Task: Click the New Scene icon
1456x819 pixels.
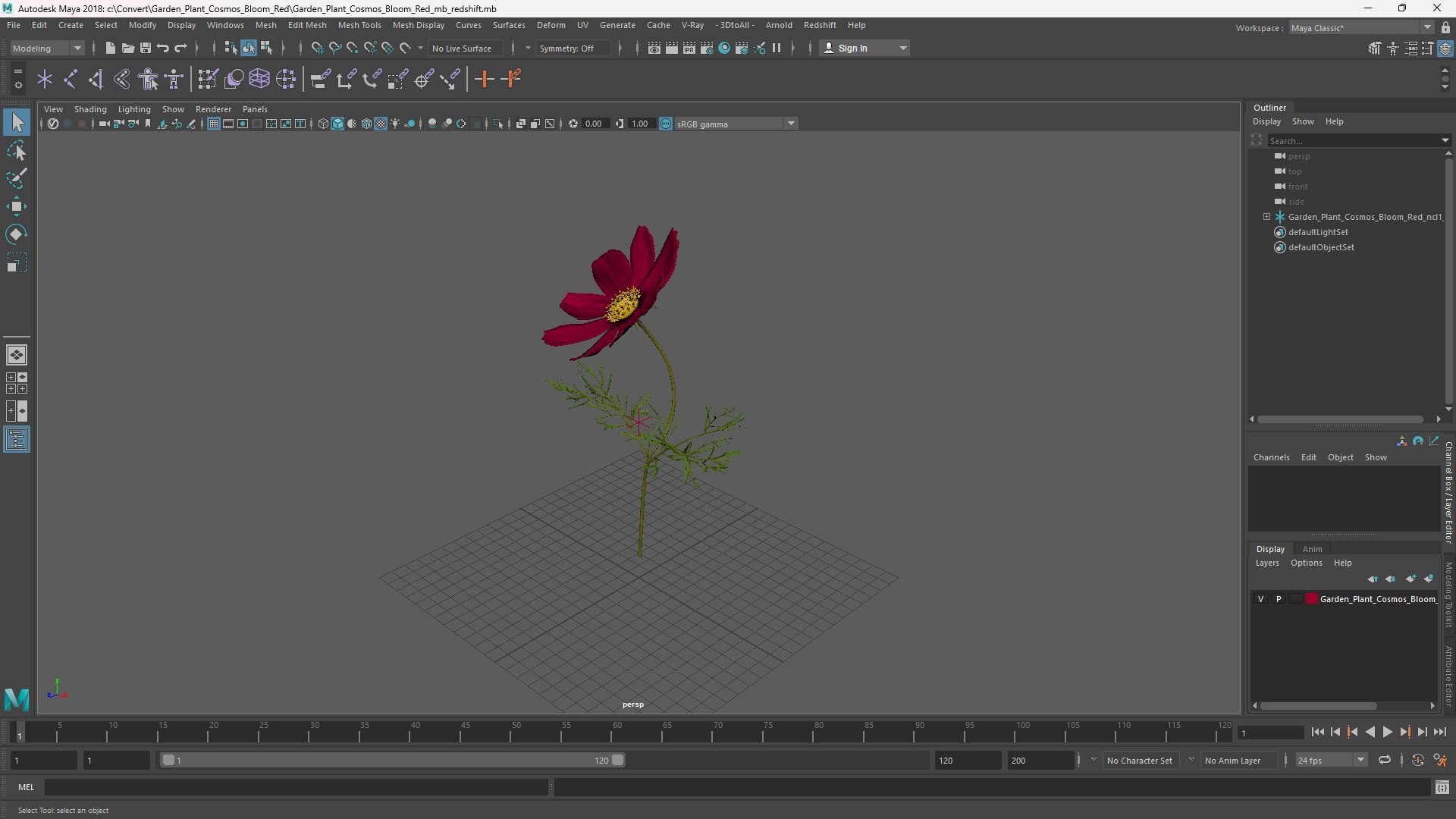Action: tap(110, 48)
